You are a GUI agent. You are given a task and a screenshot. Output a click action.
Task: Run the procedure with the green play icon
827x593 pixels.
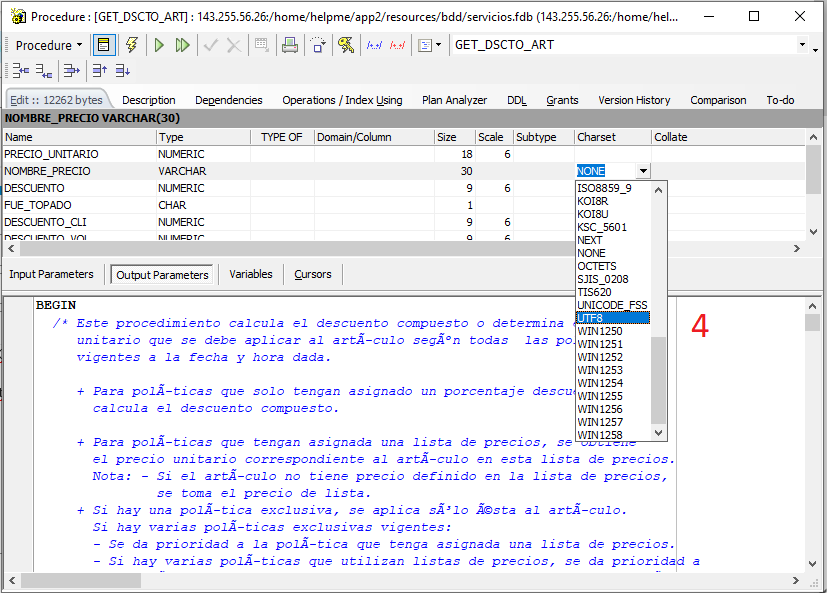point(159,45)
